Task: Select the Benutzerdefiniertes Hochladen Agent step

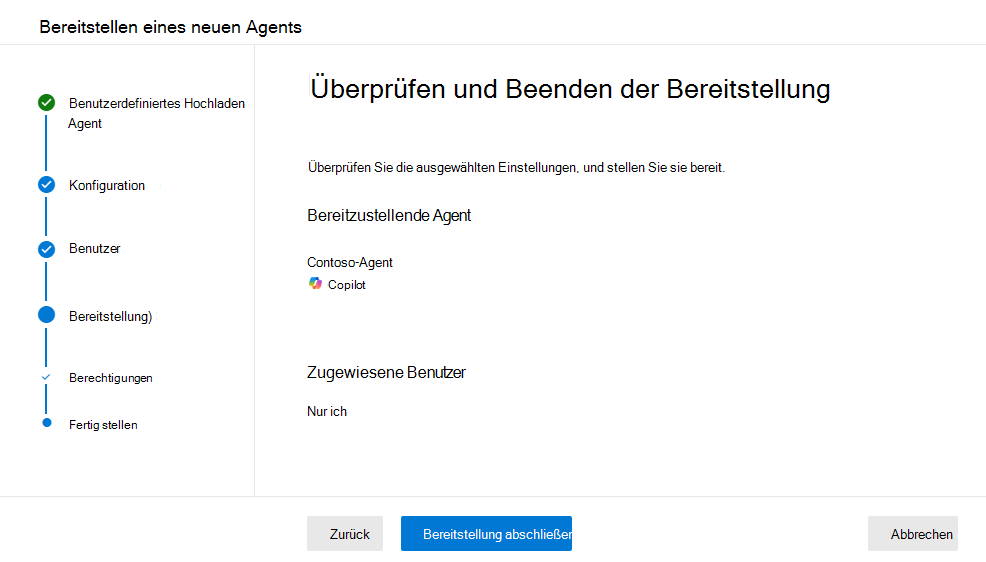Action: pyautogui.click(x=157, y=113)
